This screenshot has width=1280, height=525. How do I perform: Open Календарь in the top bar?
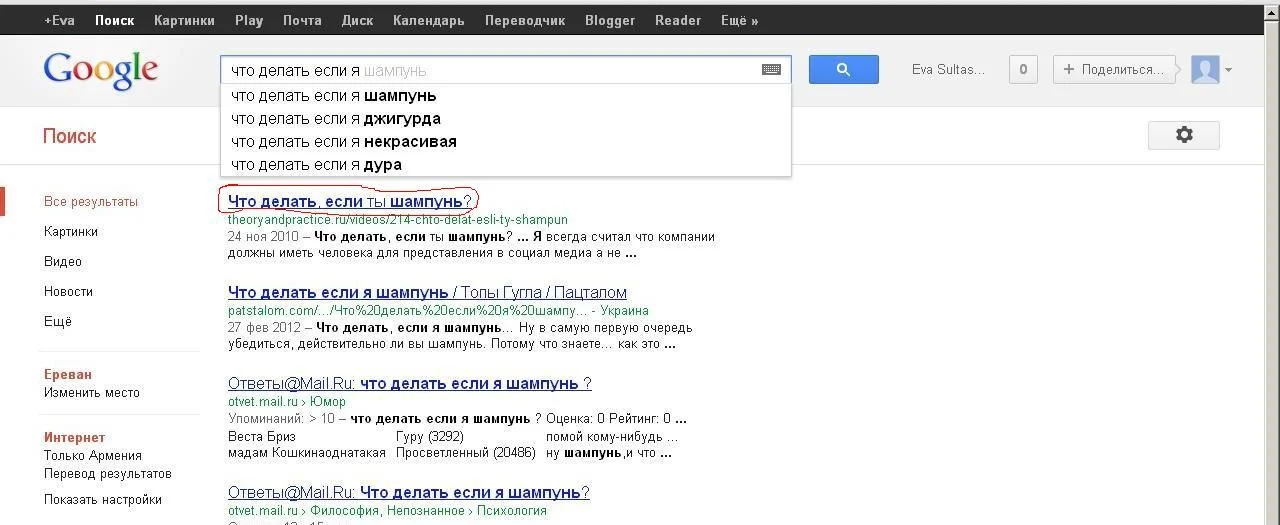[429, 20]
